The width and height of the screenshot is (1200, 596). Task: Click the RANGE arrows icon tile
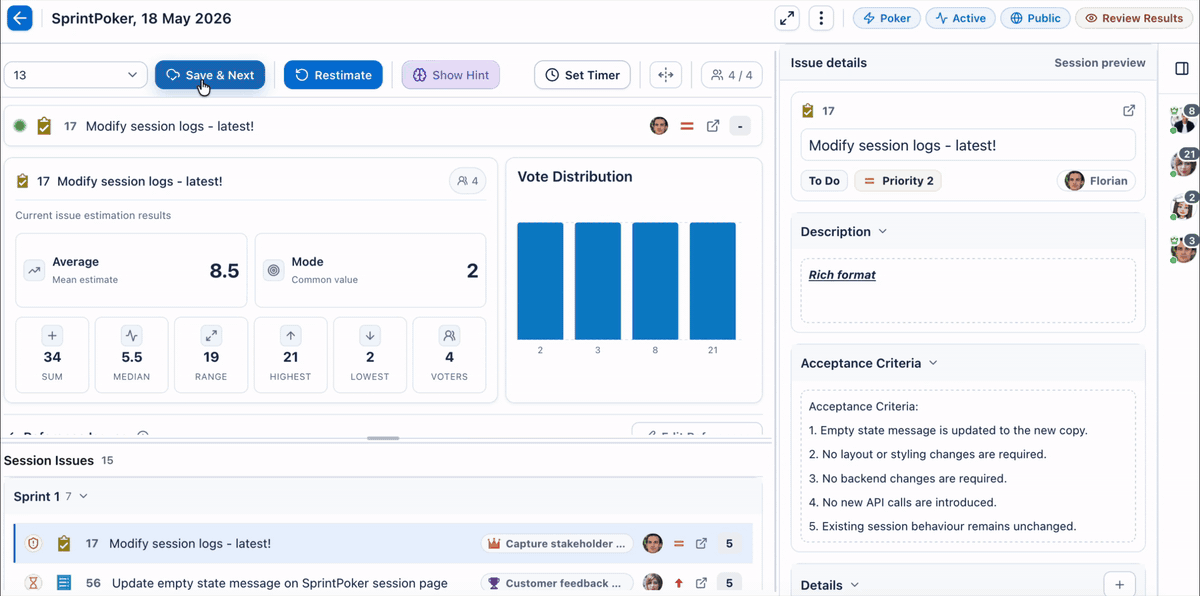211,336
